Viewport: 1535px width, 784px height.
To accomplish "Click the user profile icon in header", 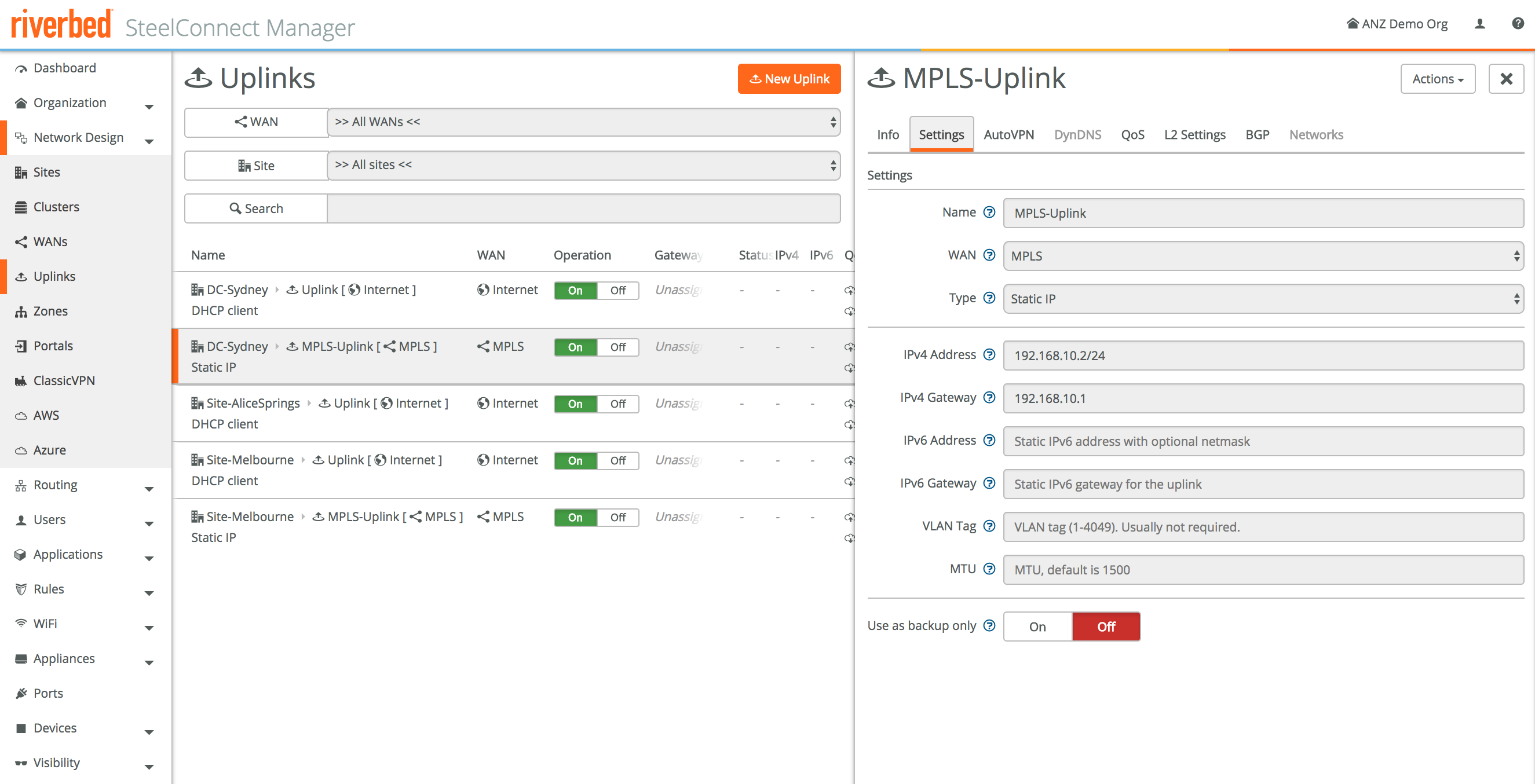I will pyautogui.click(x=1479, y=24).
